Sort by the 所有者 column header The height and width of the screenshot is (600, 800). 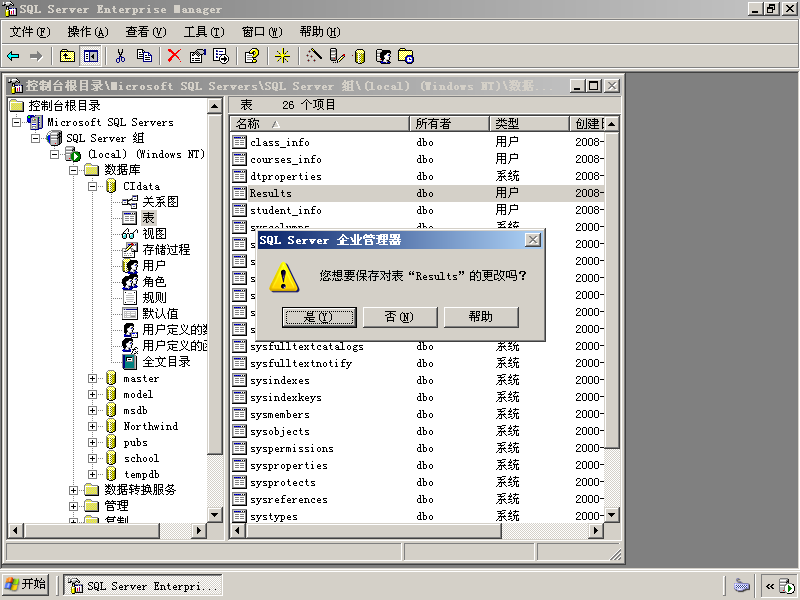(449, 123)
